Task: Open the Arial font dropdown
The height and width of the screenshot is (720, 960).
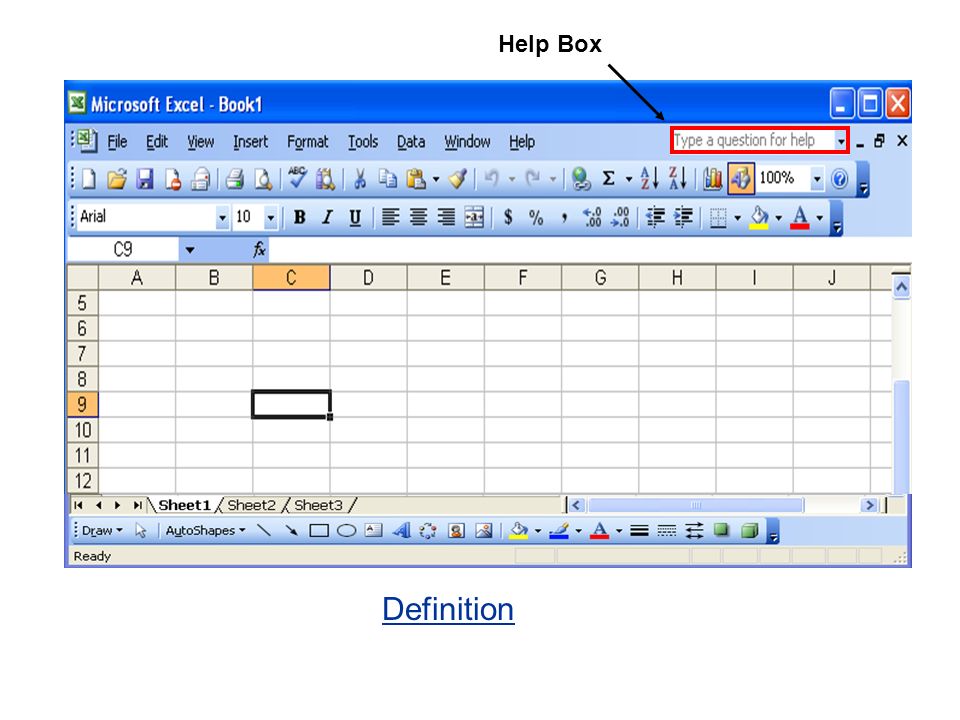Action: pos(222,217)
